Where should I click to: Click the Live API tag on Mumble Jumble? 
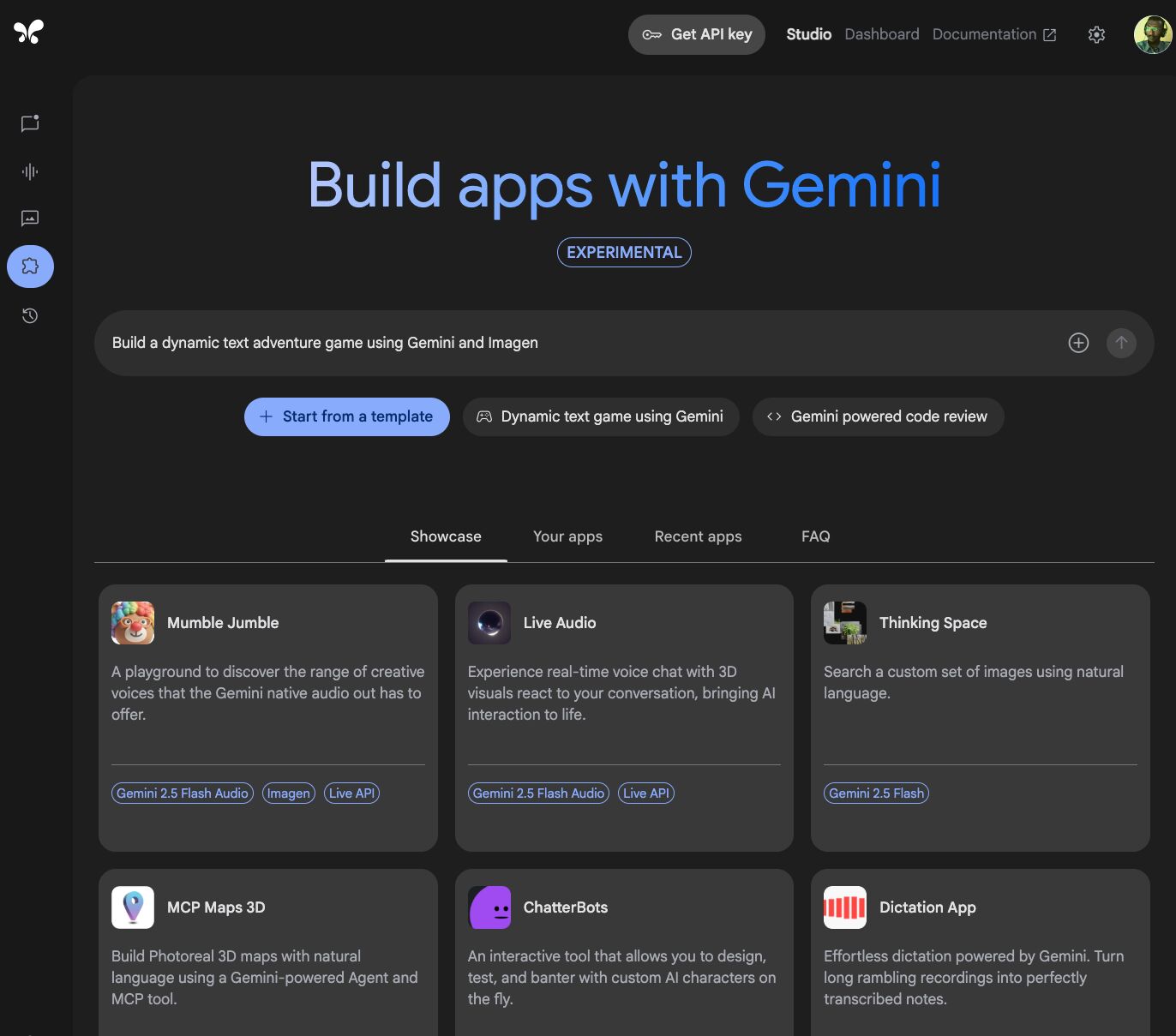pos(351,793)
